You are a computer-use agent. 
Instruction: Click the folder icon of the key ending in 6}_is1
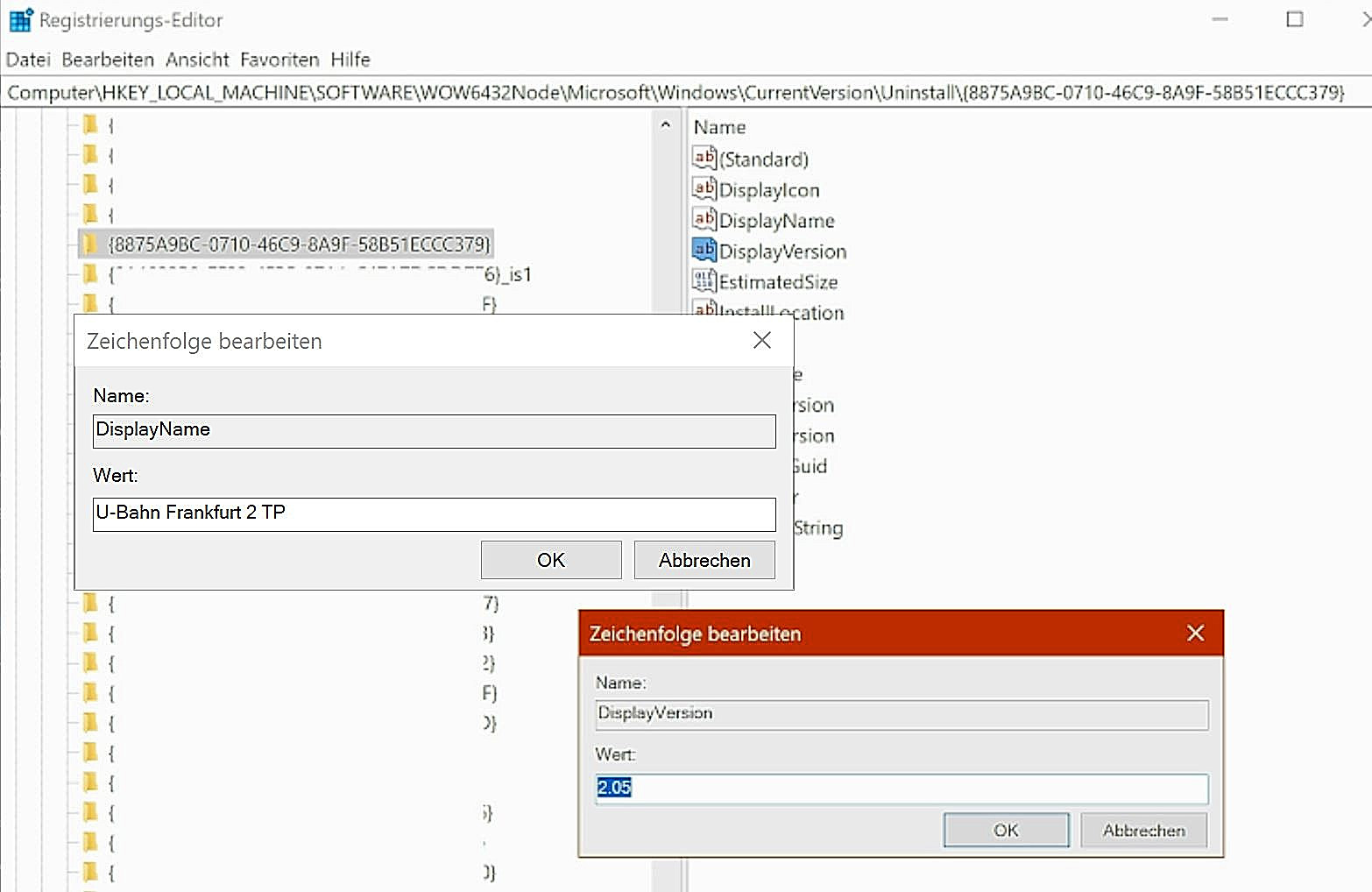click(89, 274)
